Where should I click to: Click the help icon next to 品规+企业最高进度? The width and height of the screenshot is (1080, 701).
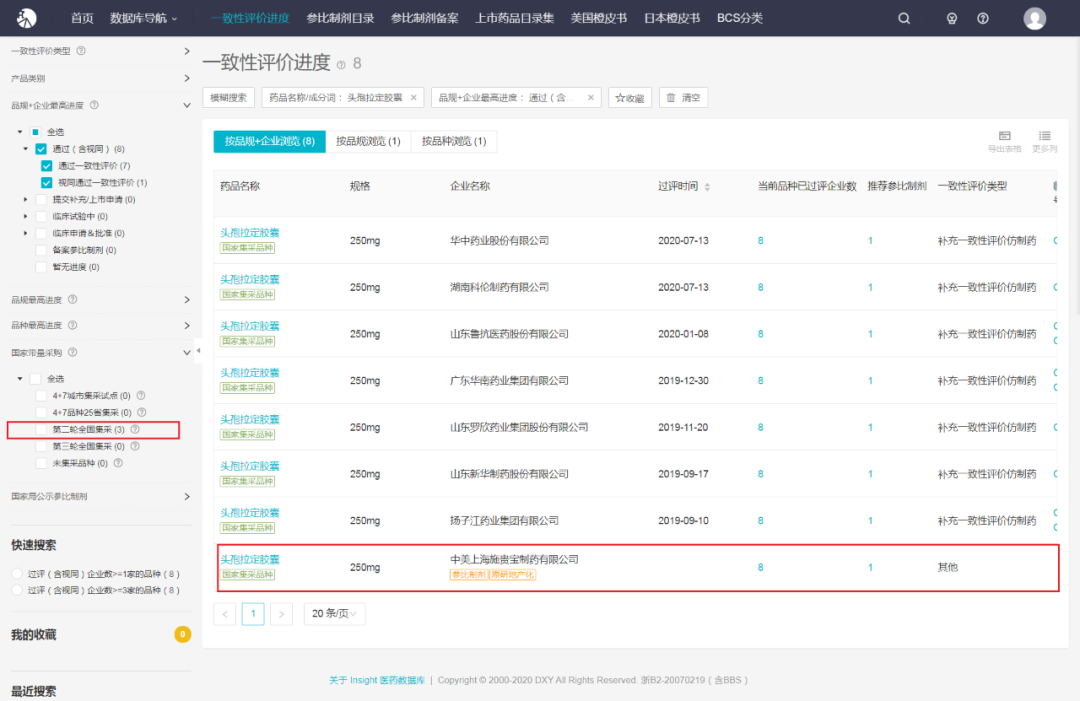94,105
